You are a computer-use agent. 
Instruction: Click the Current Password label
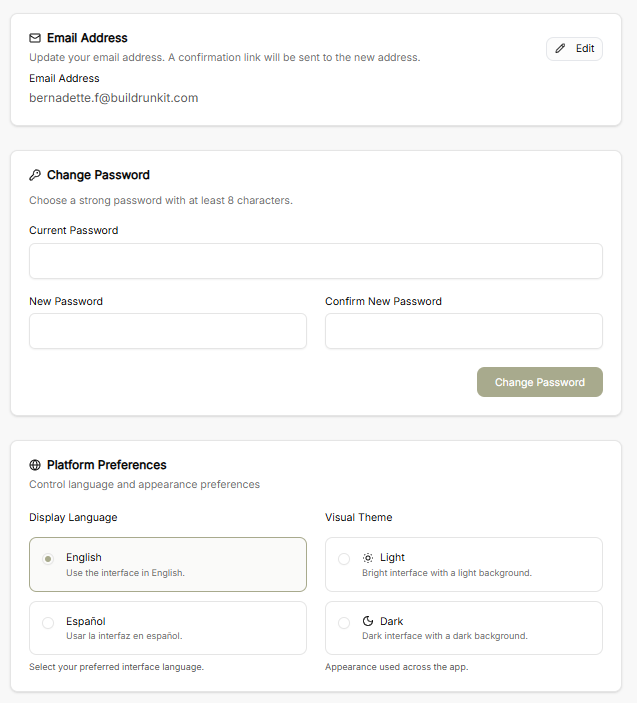click(x=74, y=230)
